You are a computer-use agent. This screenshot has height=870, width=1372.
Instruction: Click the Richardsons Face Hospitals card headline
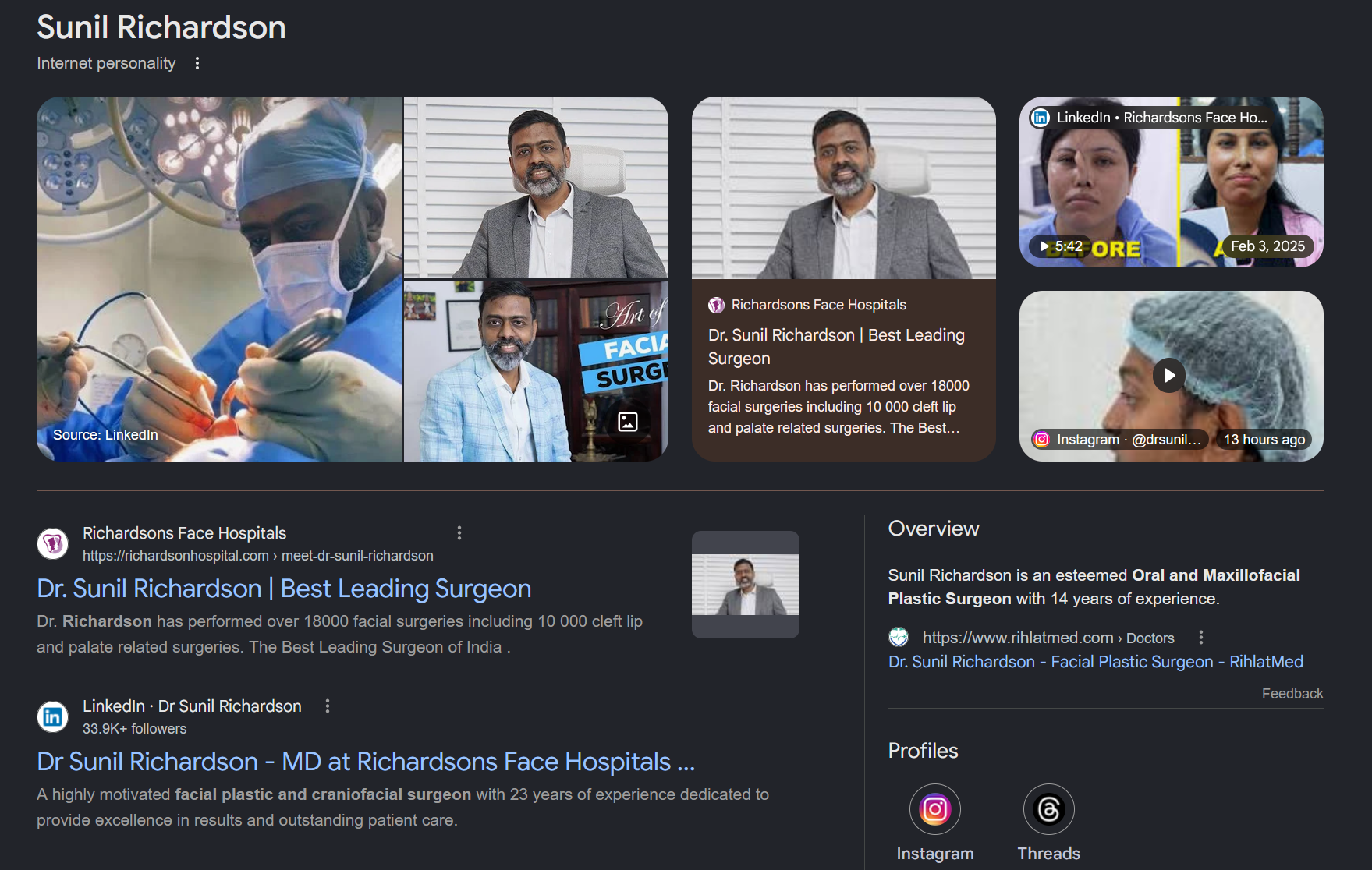836,347
